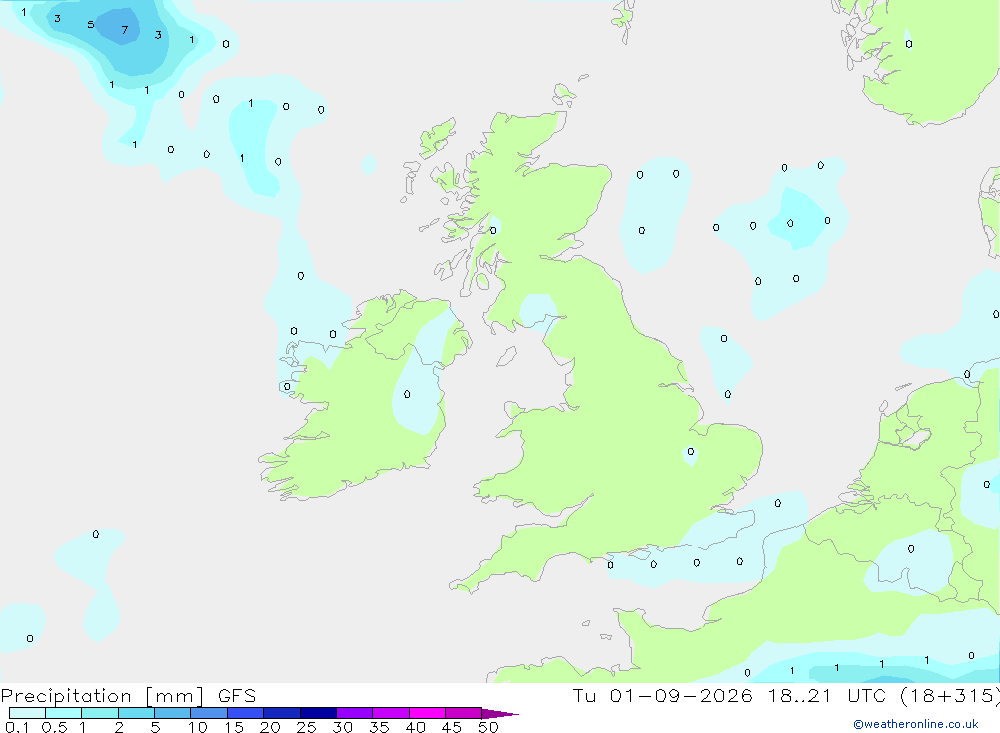
Task: Click the 'GFS' model label
Action: click(x=237, y=695)
